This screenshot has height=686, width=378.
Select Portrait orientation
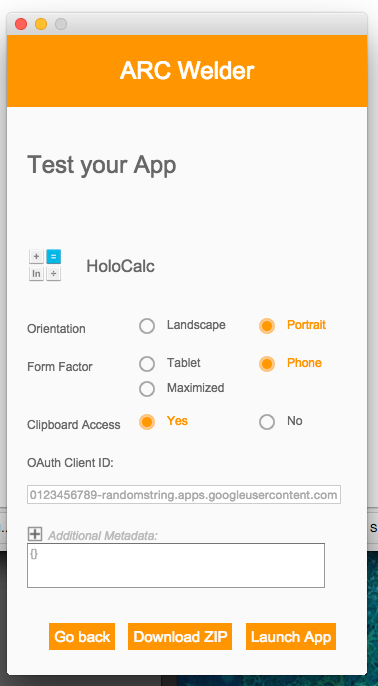click(x=267, y=326)
